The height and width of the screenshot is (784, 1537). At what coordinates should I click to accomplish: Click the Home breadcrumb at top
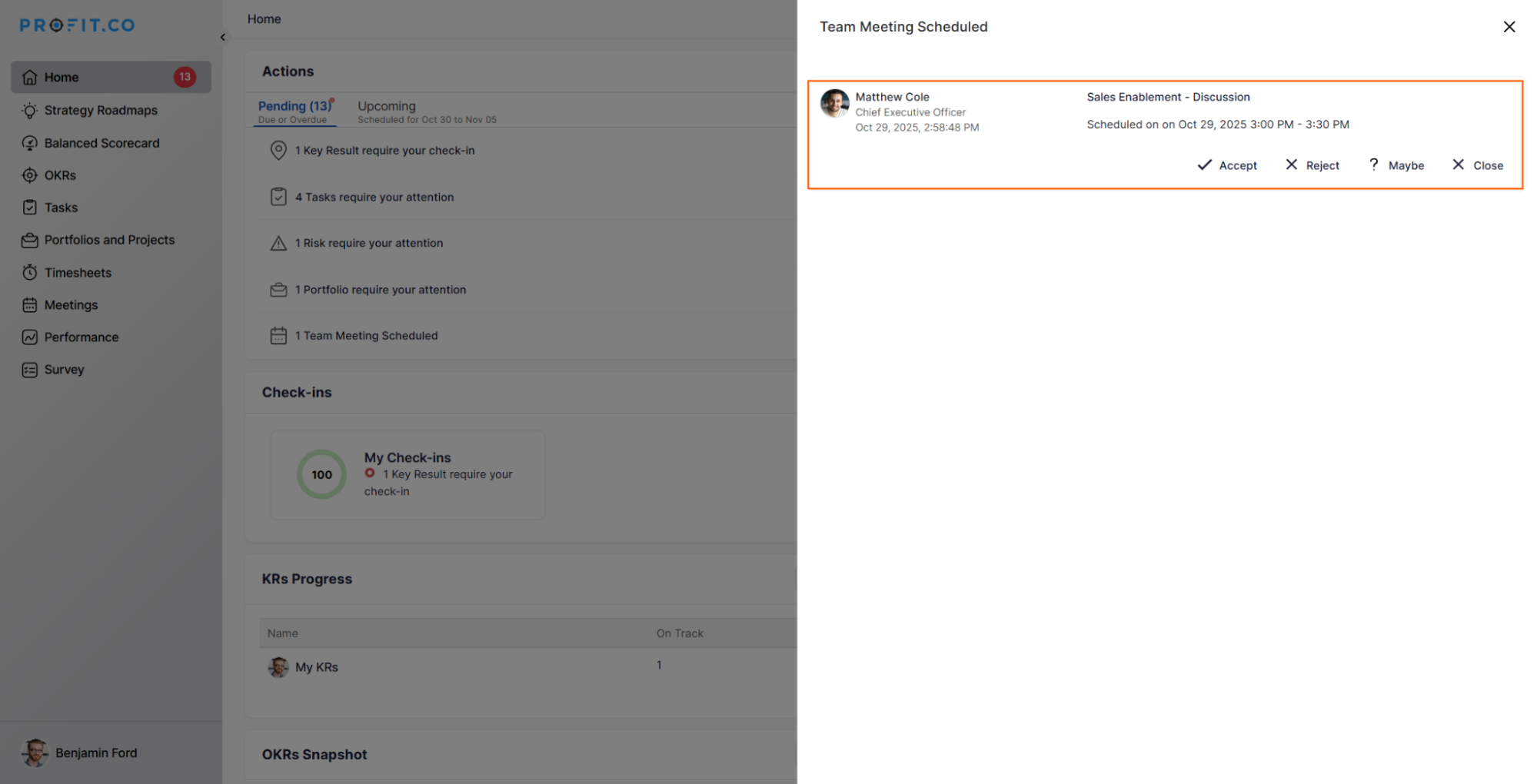tap(264, 19)
